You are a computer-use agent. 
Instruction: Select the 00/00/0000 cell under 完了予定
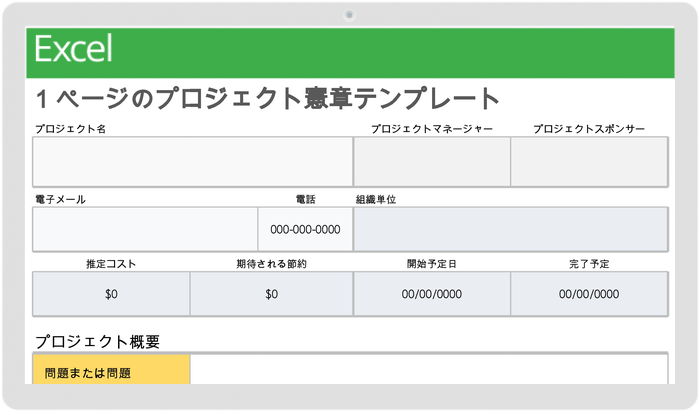(x=589, y=294)
